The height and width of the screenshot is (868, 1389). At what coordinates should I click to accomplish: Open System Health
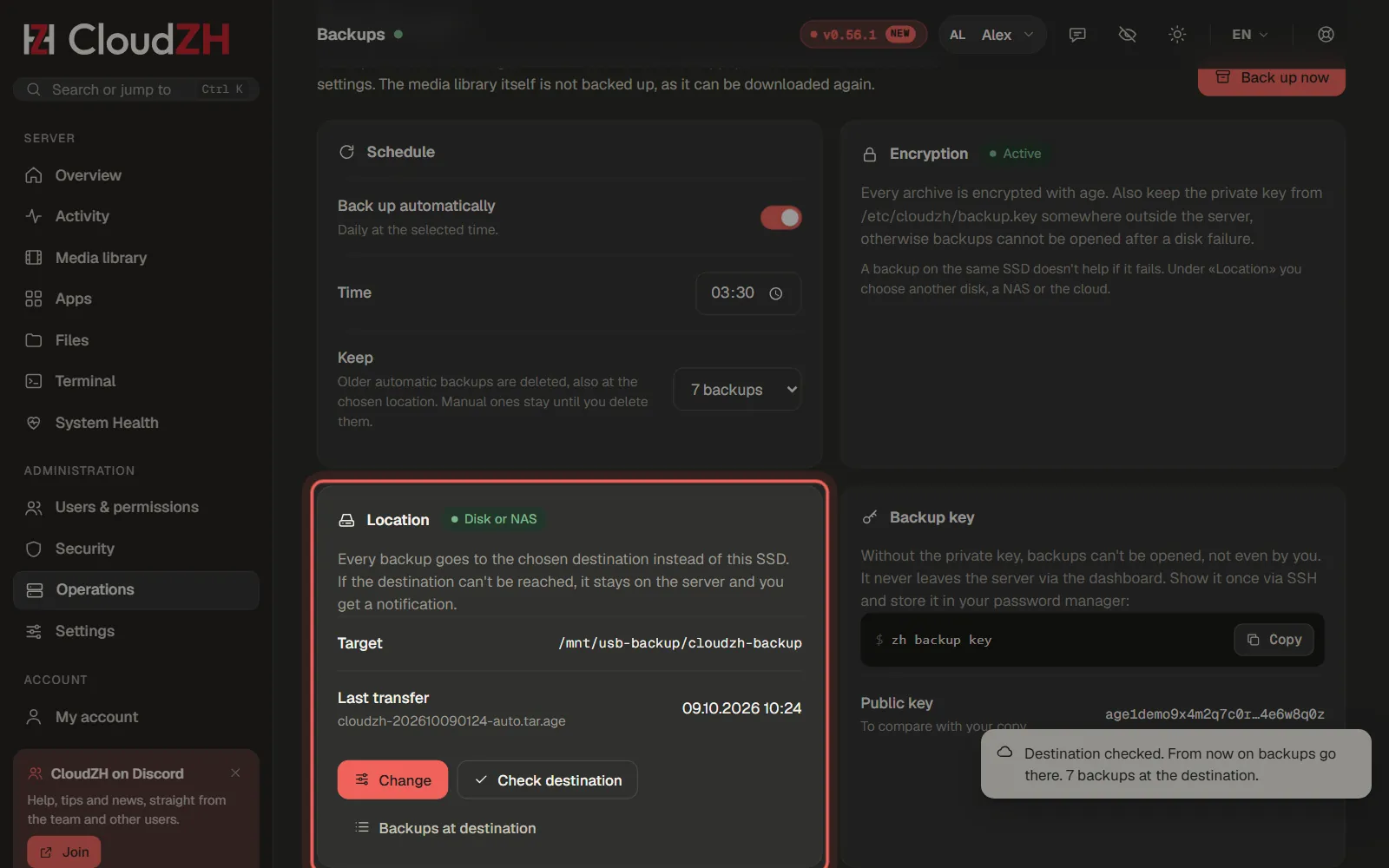136,423
